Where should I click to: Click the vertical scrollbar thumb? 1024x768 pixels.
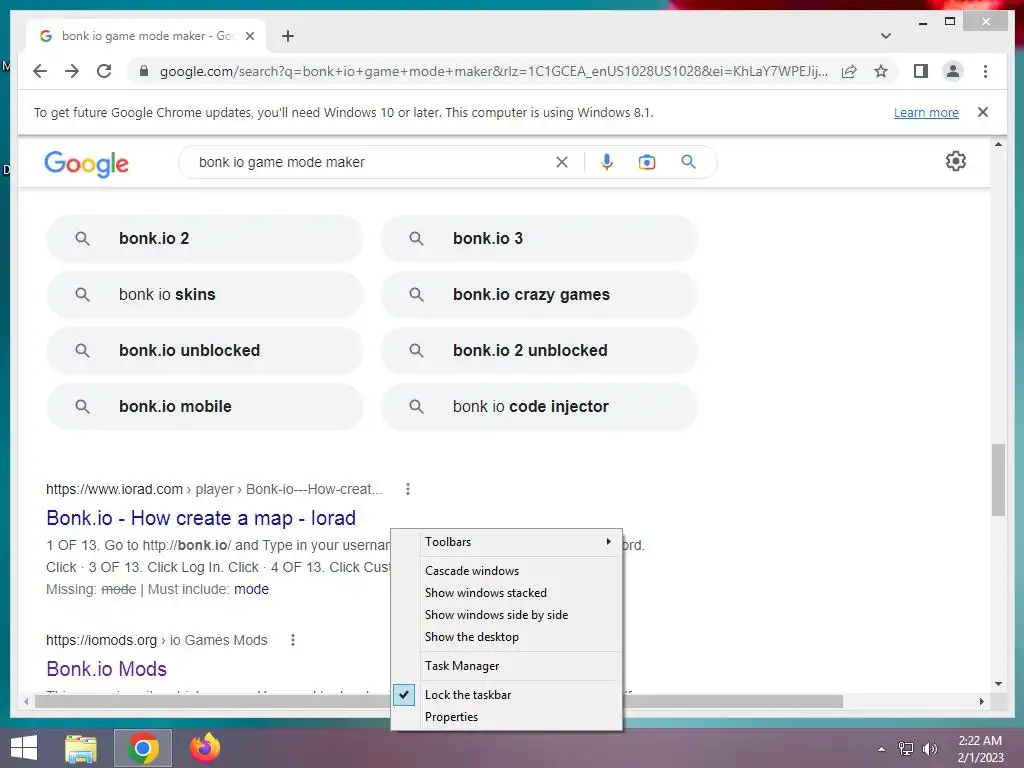click(998, 480)
